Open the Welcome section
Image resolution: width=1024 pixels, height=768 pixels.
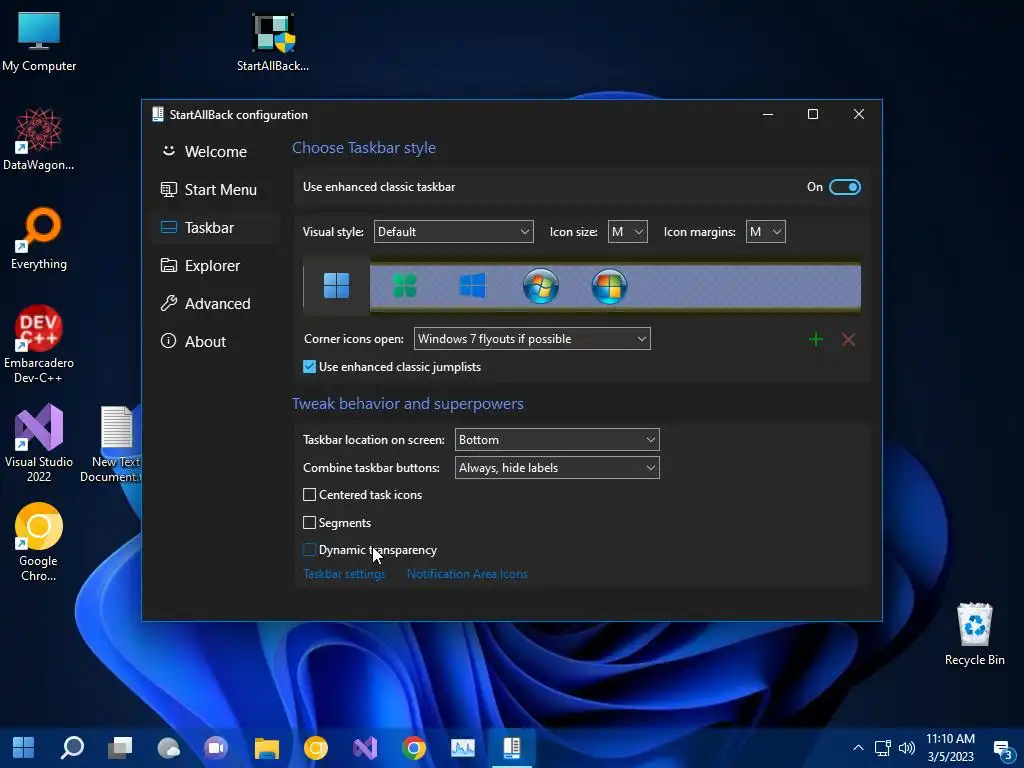216,152
